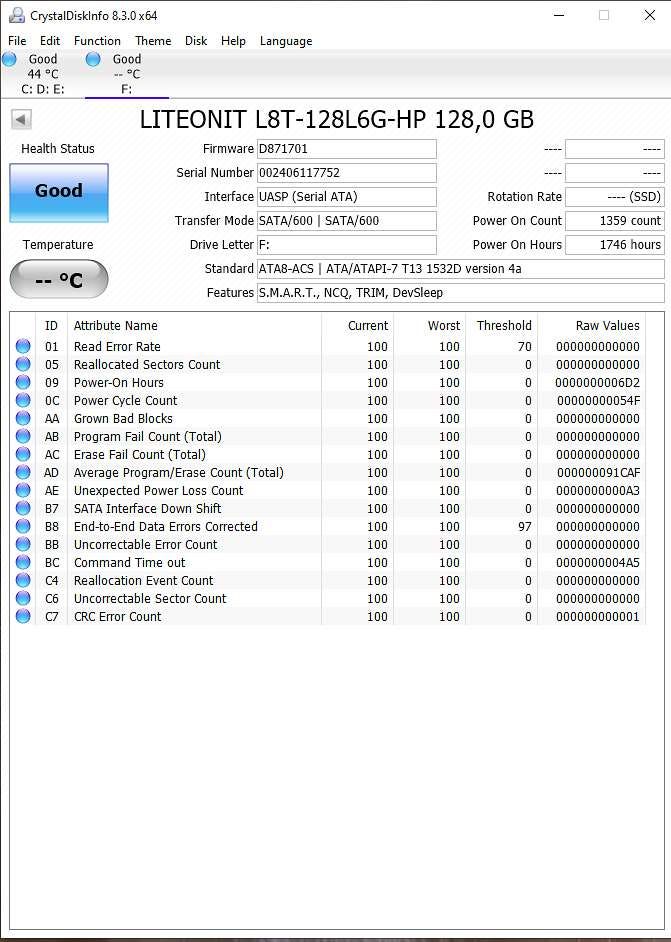Click the Serial Number field
The height and width of the screenshot is (942, 671).
pos(347,173)
